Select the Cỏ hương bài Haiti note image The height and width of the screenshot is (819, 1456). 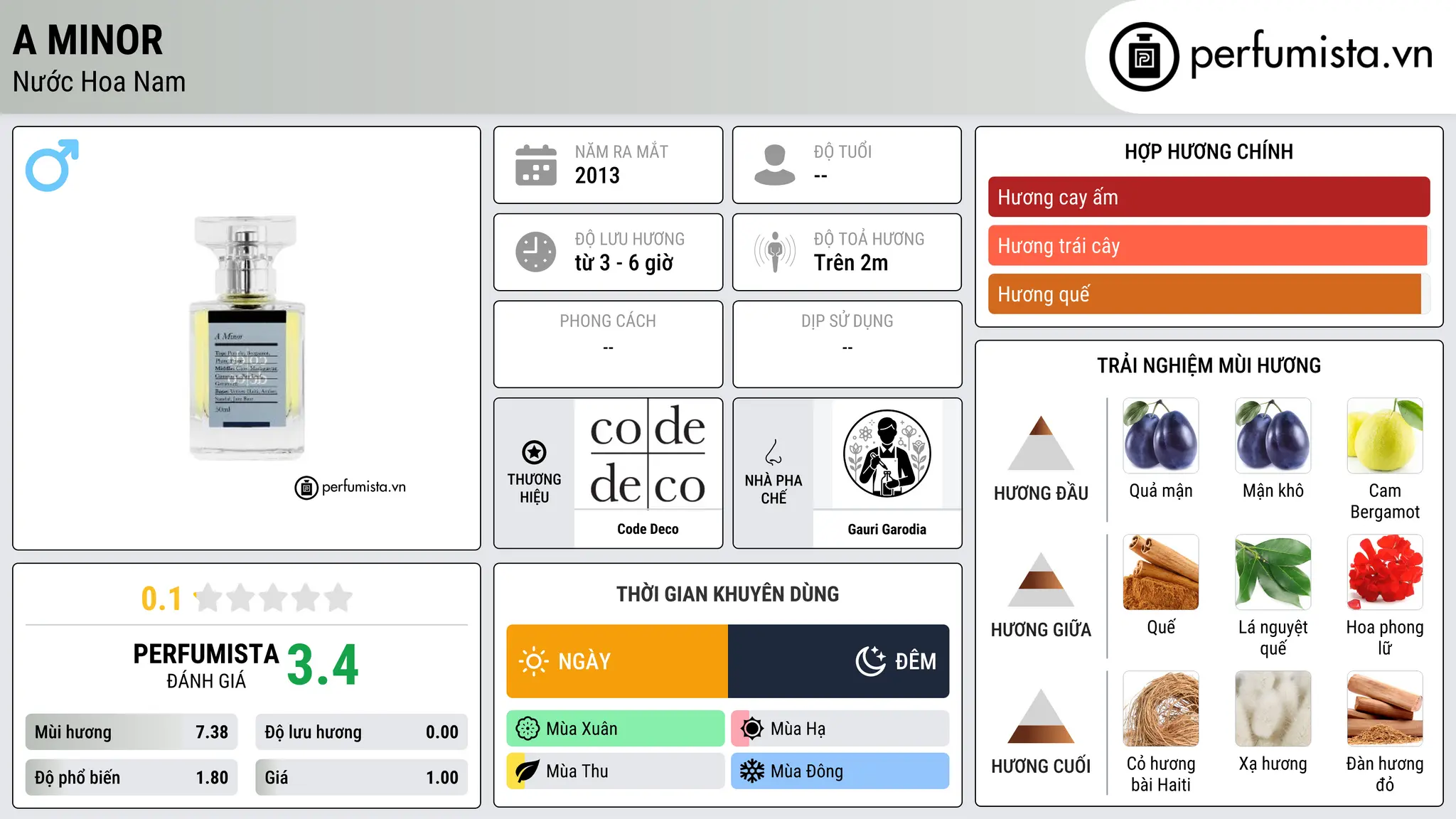tap(1161, 709)
